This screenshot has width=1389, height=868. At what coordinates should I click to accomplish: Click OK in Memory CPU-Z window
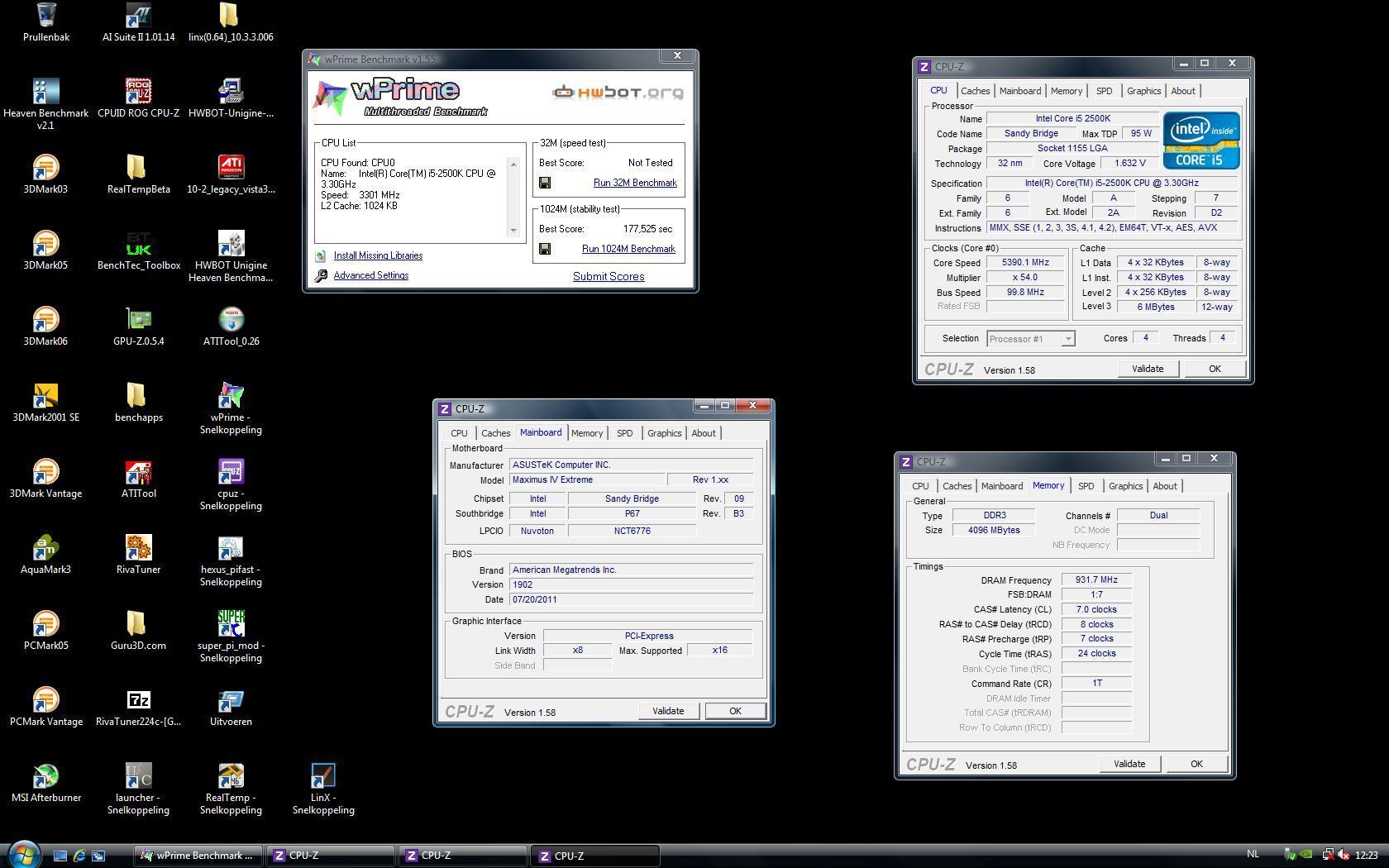1196,764
